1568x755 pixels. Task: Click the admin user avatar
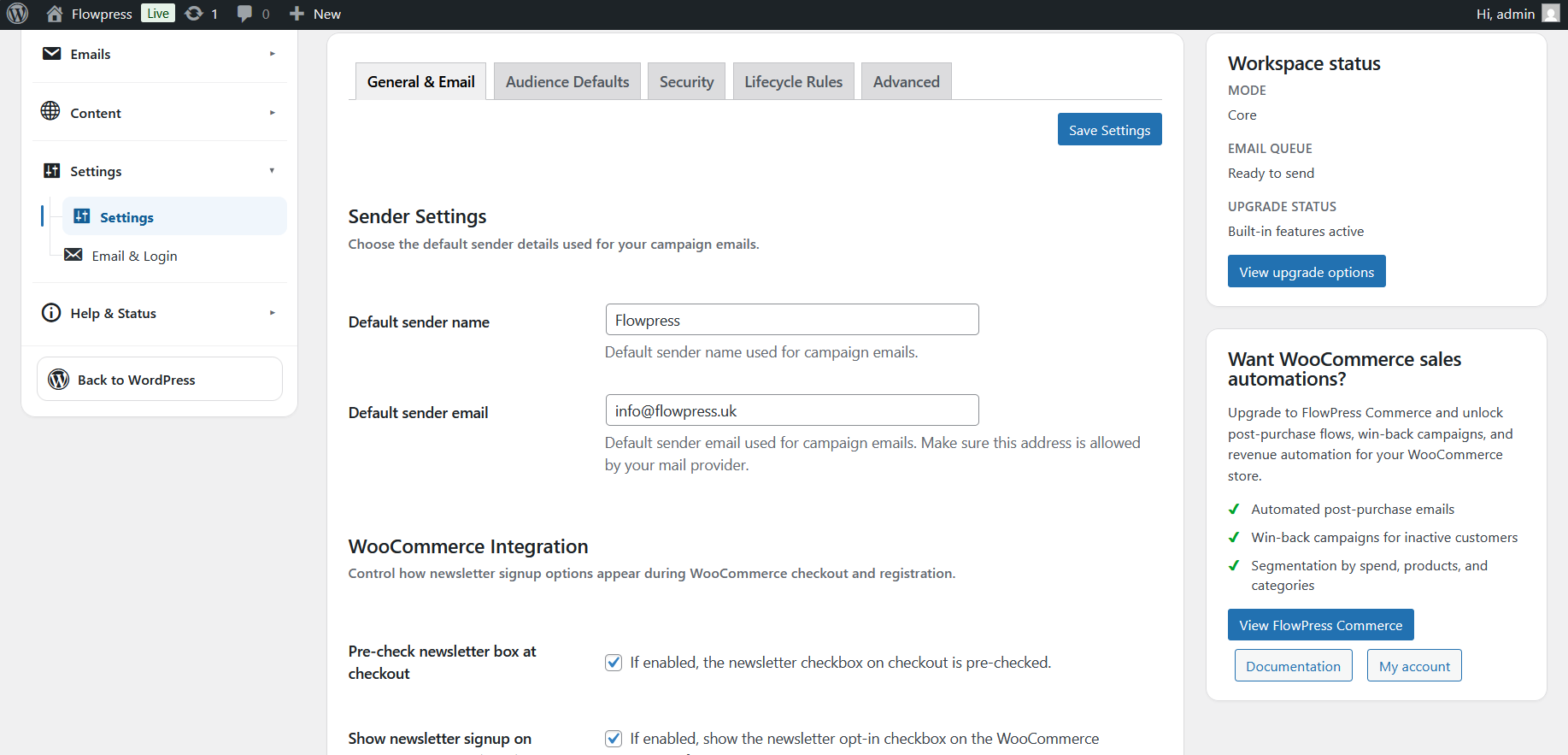[1551, 13]
